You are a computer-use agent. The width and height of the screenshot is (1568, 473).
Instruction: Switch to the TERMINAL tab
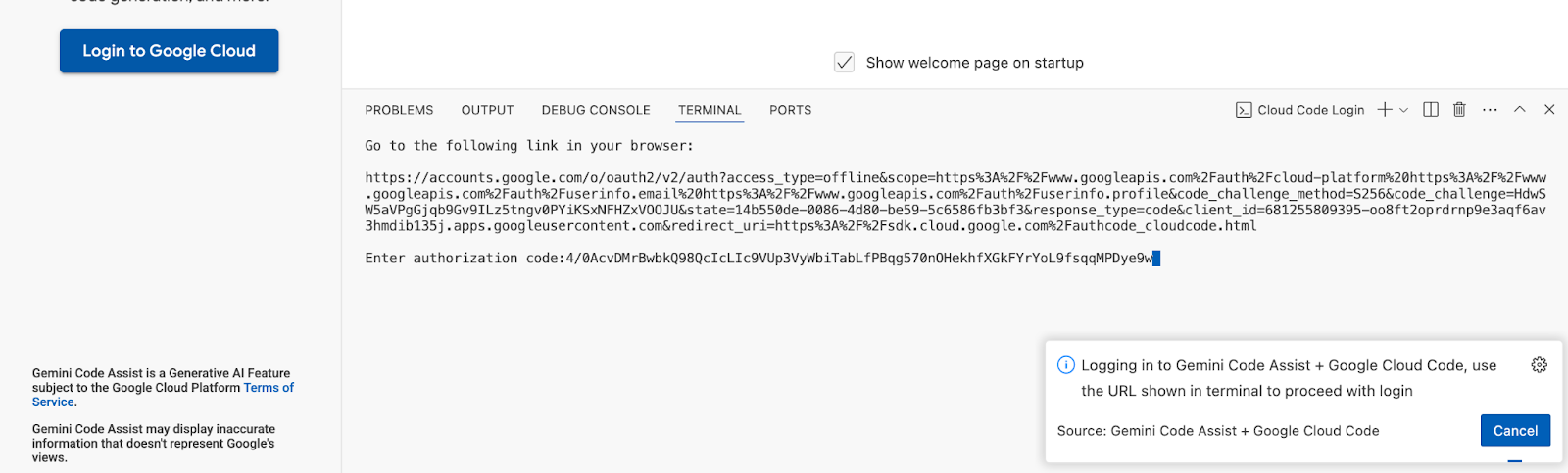(710, 110)
